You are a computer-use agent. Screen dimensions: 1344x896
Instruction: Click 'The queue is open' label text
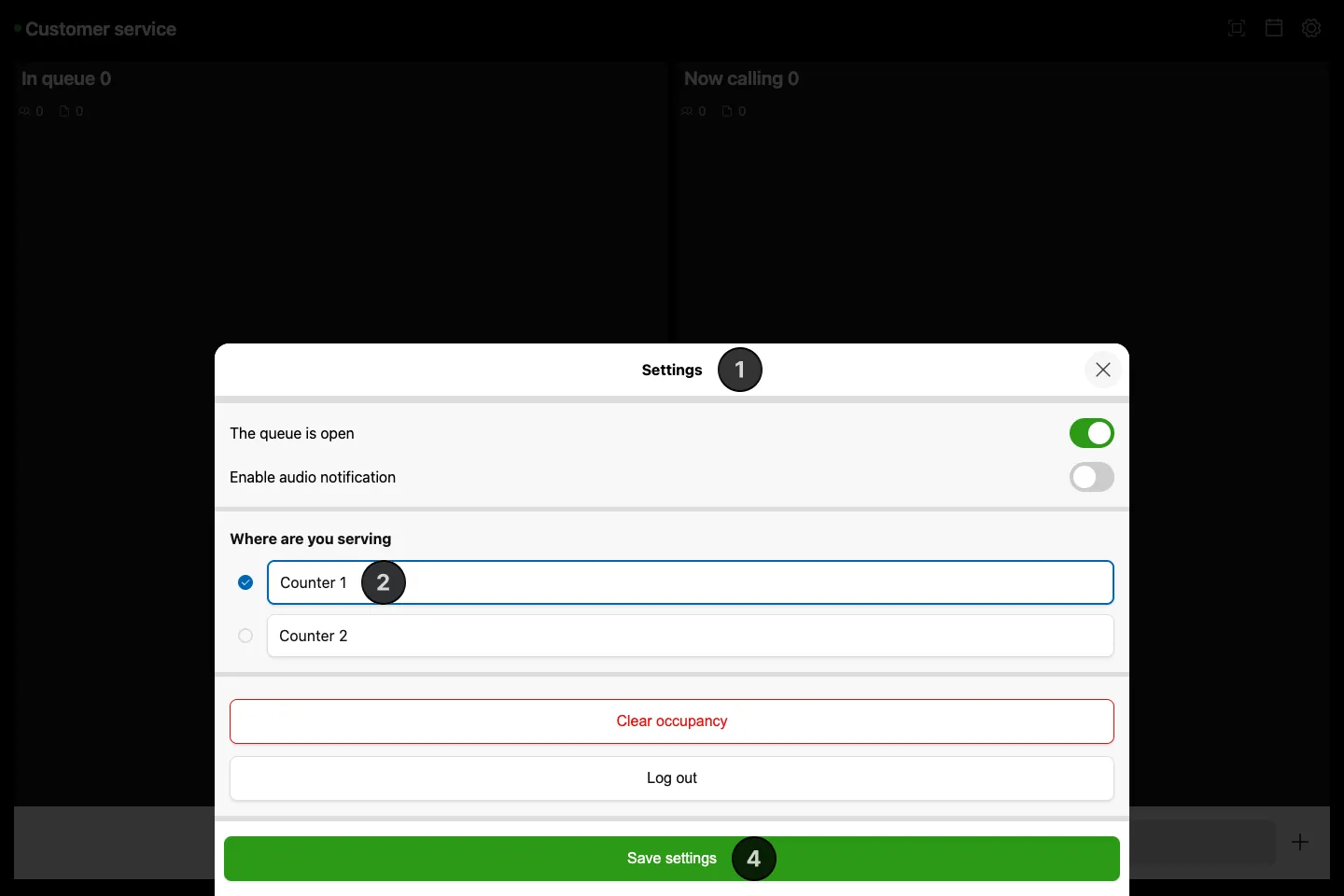(x=292, y=433)
